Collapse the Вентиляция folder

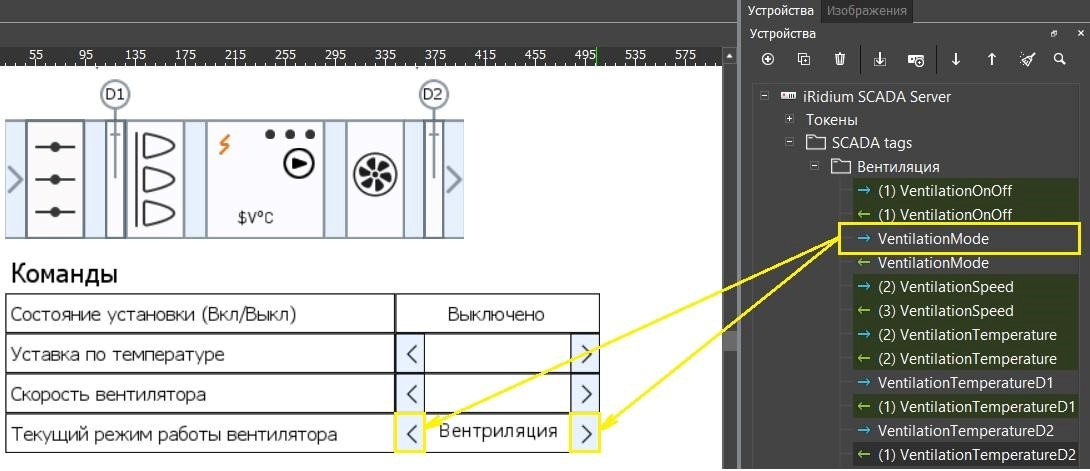pyautogui.click(x=815, y=167)
